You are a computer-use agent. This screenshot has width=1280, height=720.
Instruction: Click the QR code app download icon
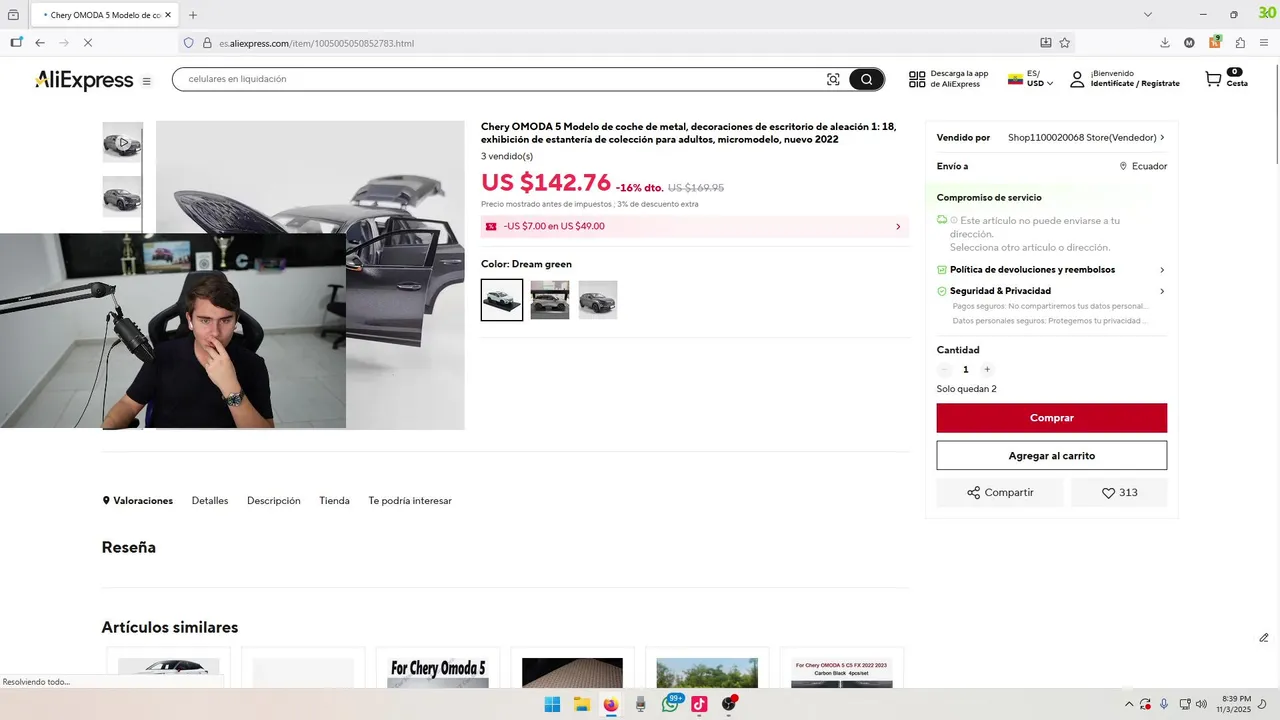coord(917,80)
